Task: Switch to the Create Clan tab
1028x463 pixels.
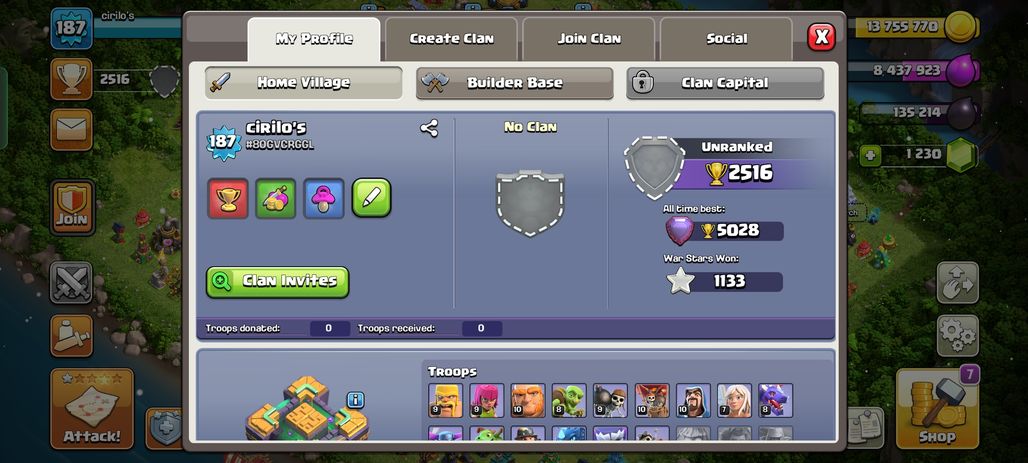Action: click(451, 39)
